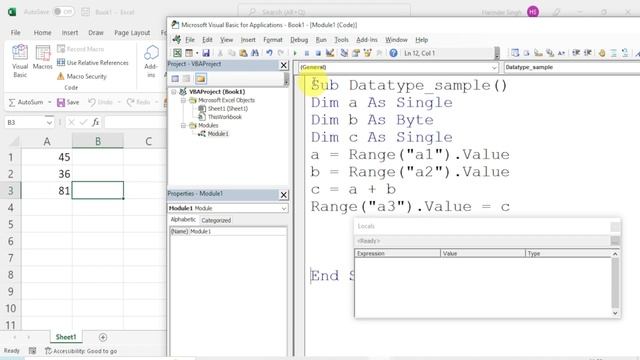Click the Paste icon in VBA toolbar
The image size is (640, 360).
[x=243, y=53]
